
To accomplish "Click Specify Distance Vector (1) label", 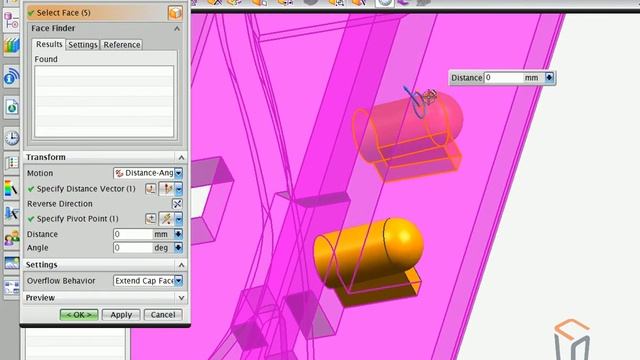I will pos(86,189).
